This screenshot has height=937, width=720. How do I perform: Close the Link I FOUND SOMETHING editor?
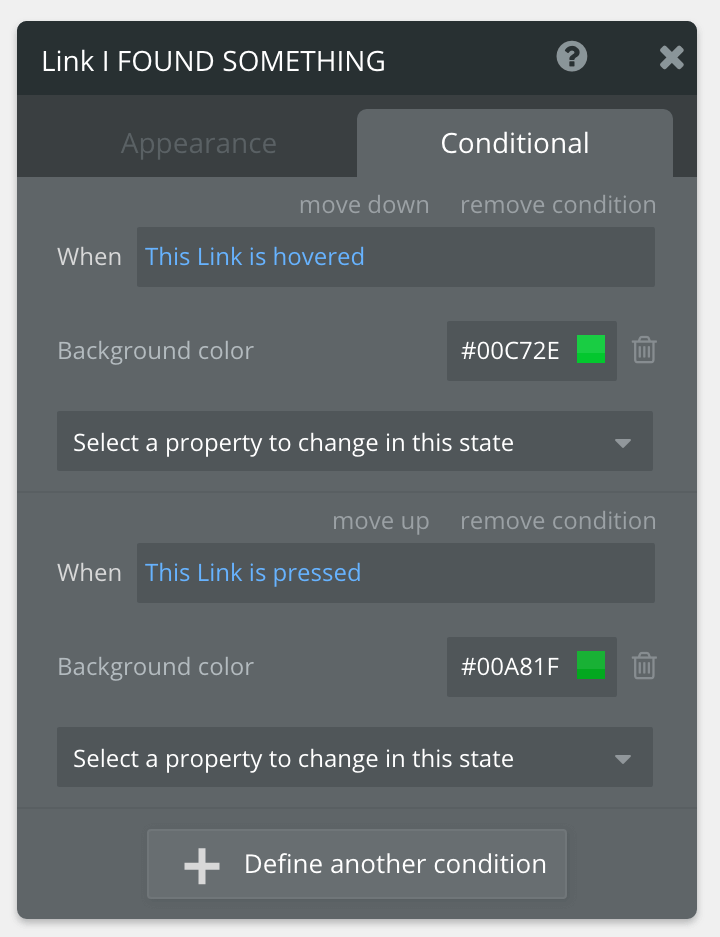pos(671,57)
